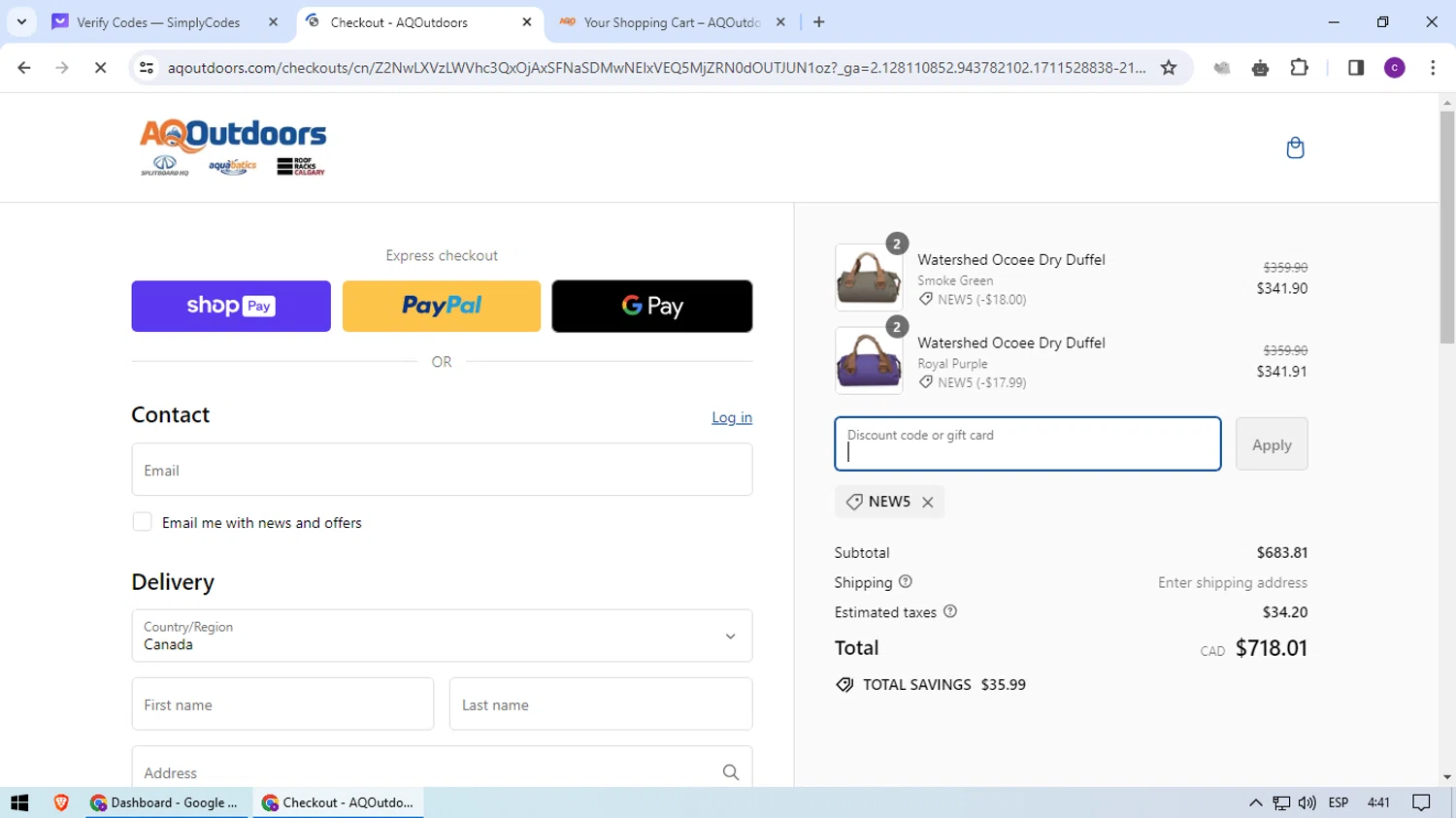Click the Total amount $718.01
The width and height of the screenshot is (1456, 818).
(1272, 648)
